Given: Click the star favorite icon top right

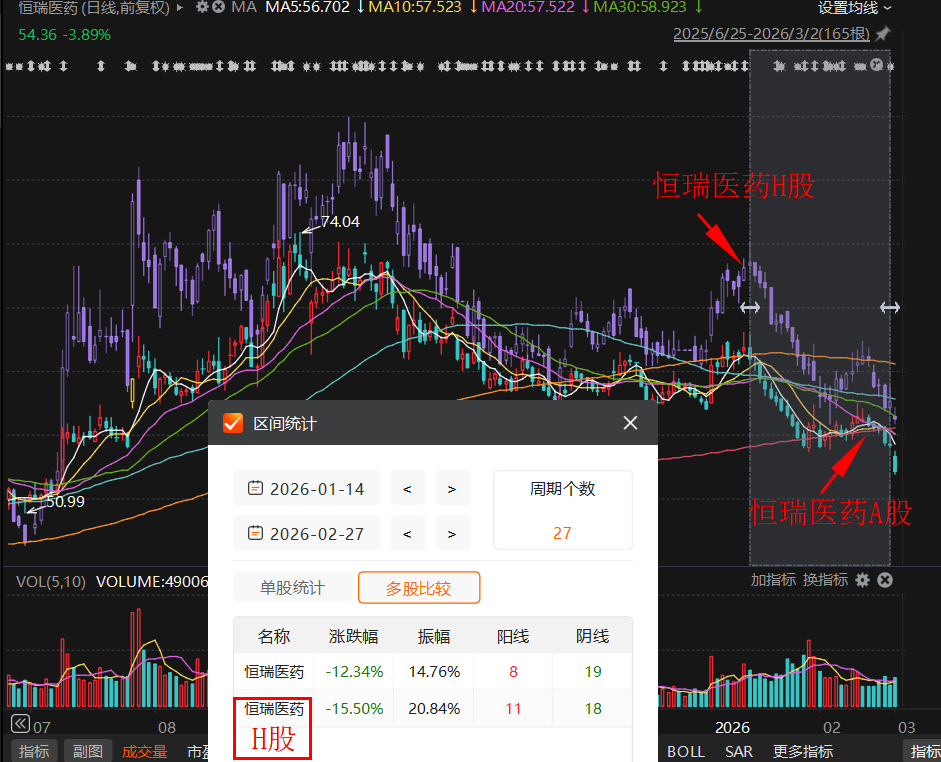Looking at the screenshot, I should (x=884, y=33).
